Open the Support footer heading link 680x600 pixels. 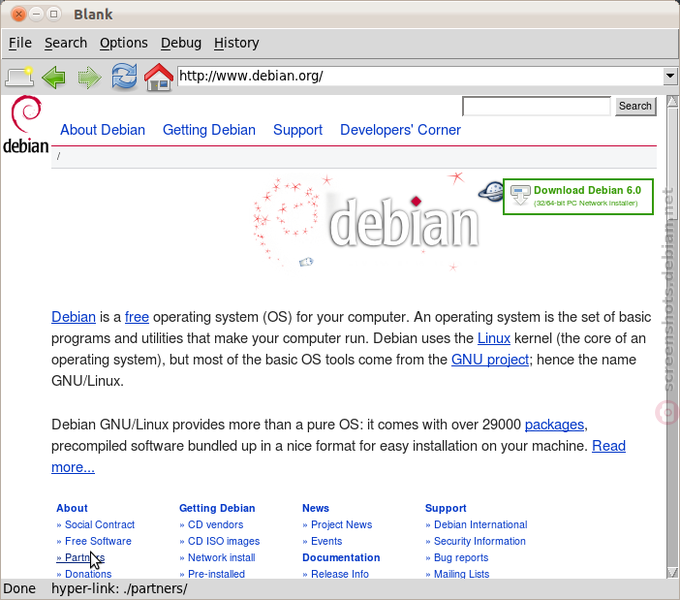pos(445,508)
